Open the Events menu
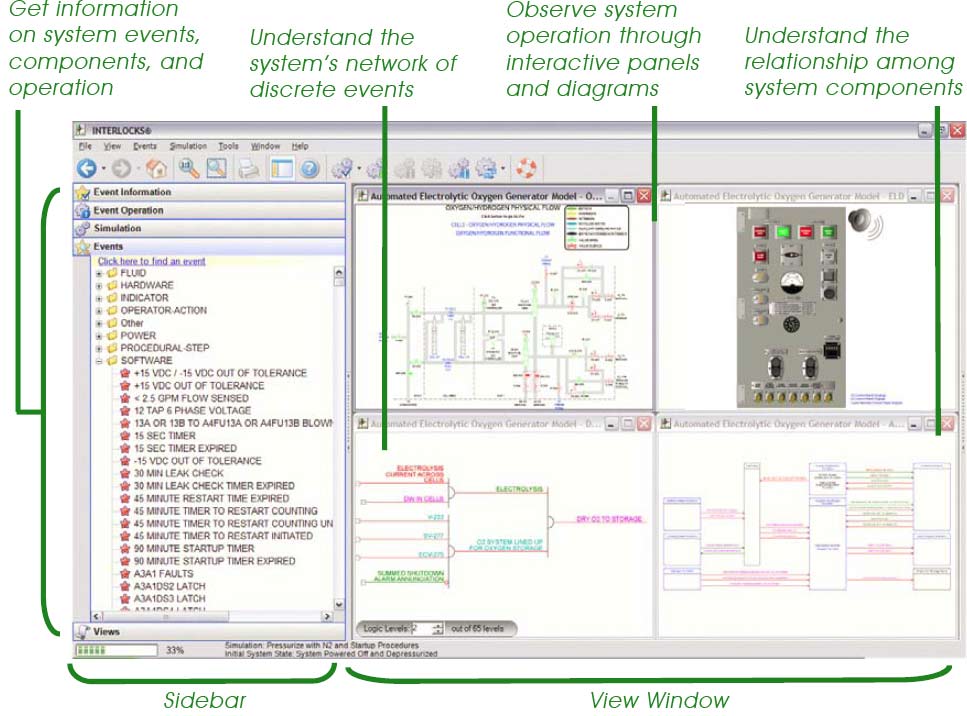Screen dimensions: 967x716 click(x=145, y=146)
